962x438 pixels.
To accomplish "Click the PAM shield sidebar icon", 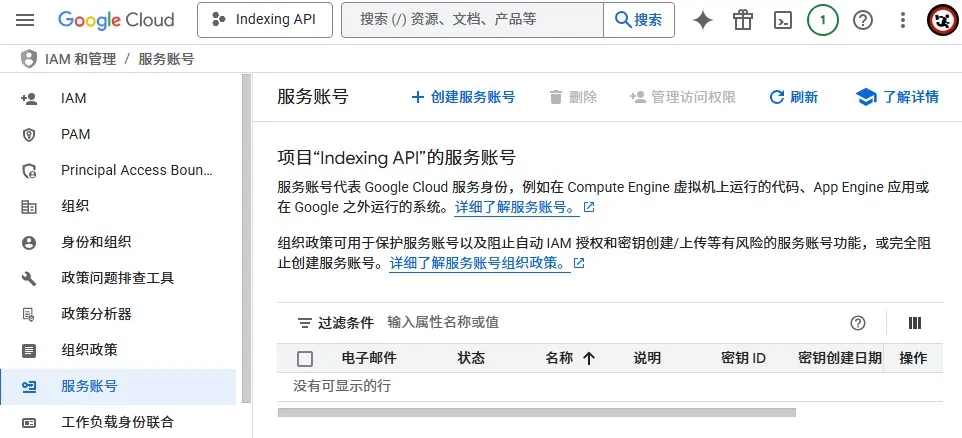I will click(x=29, y=134).
